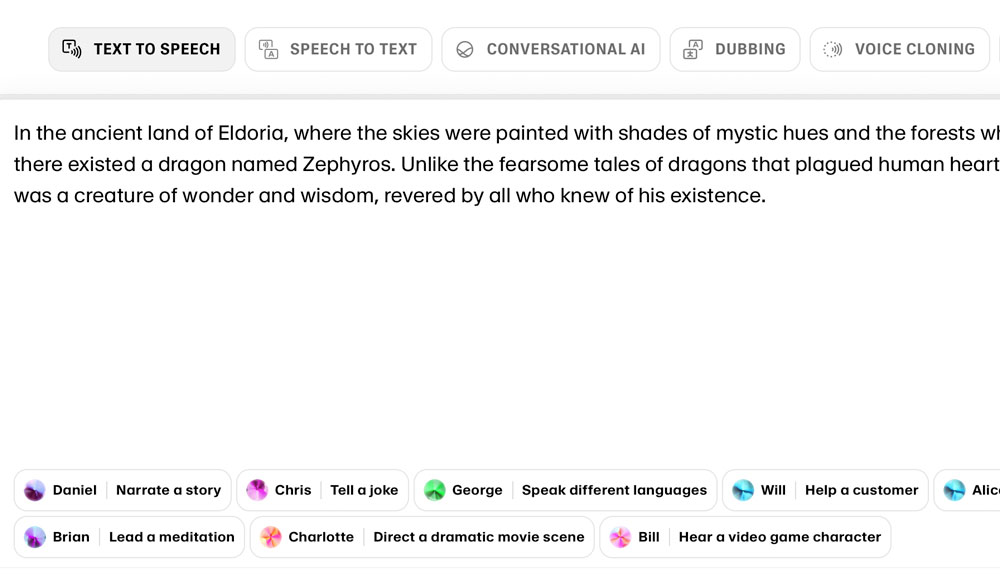
Task: Choose Daniel Narrate a story preset
Action: pos(122,490)
